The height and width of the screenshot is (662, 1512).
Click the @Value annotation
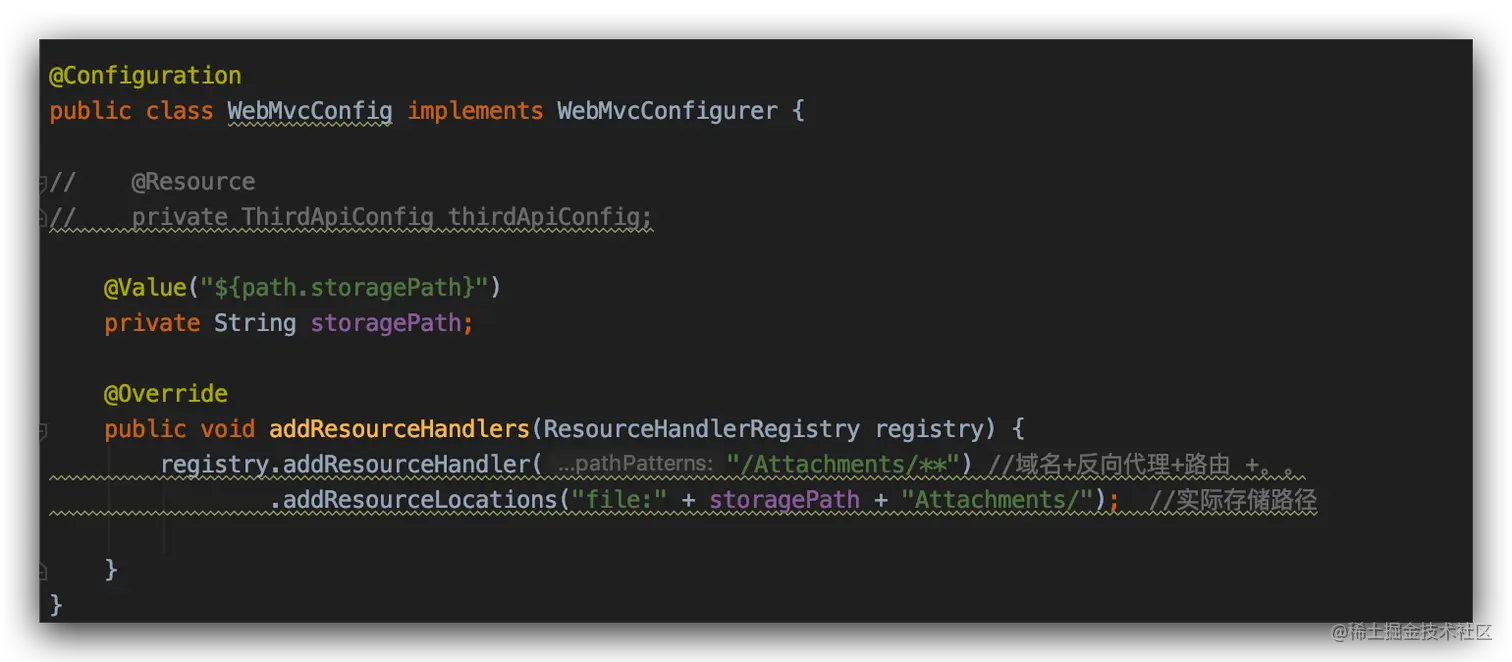point(145,288)
